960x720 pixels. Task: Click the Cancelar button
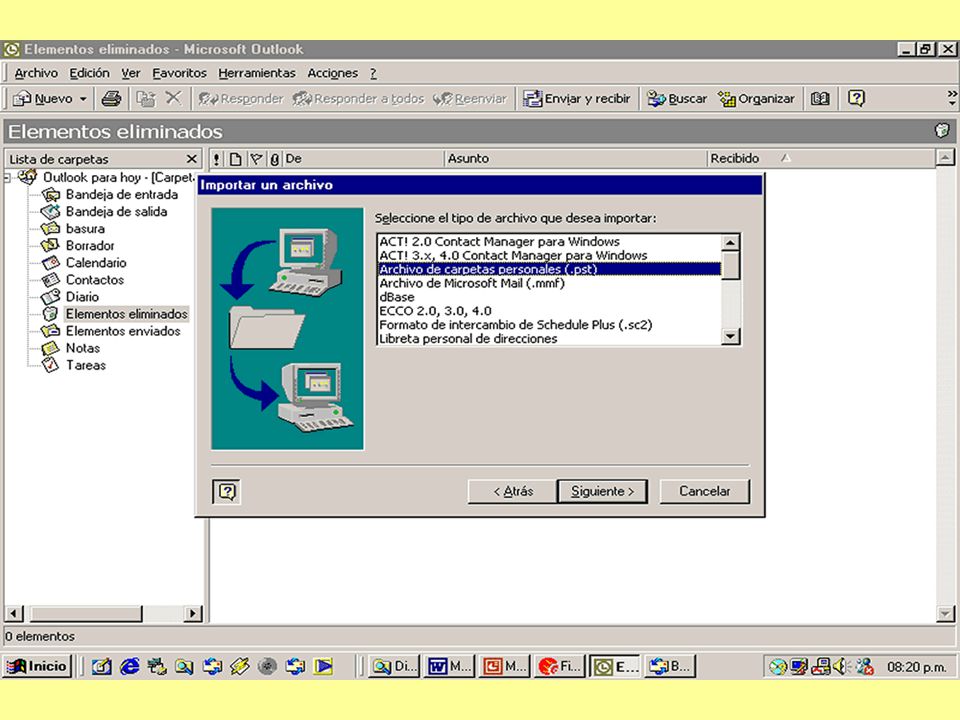click(x=704, y=492)
